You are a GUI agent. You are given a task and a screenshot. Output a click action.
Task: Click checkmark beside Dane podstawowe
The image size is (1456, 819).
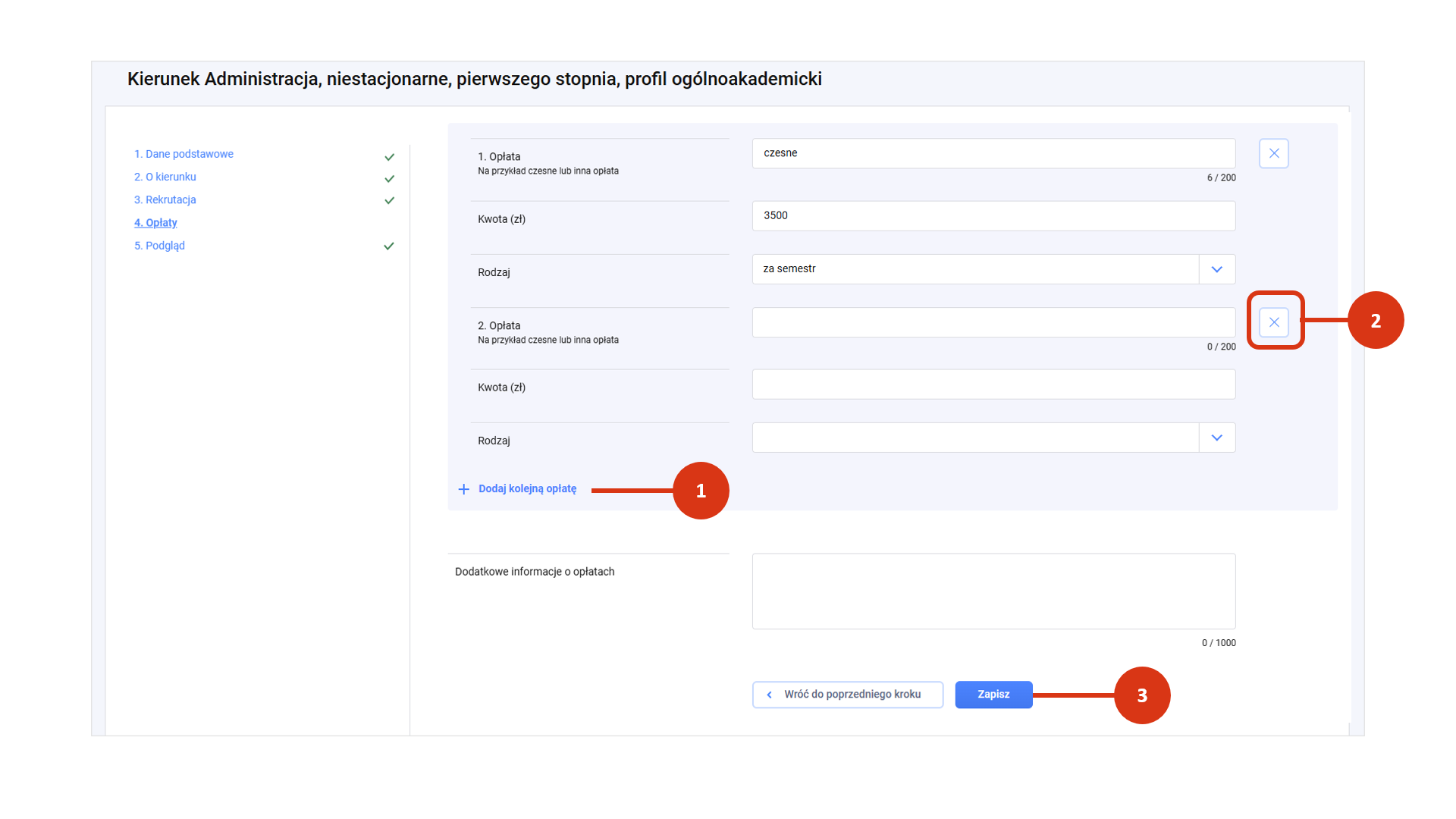click(389, 157)
